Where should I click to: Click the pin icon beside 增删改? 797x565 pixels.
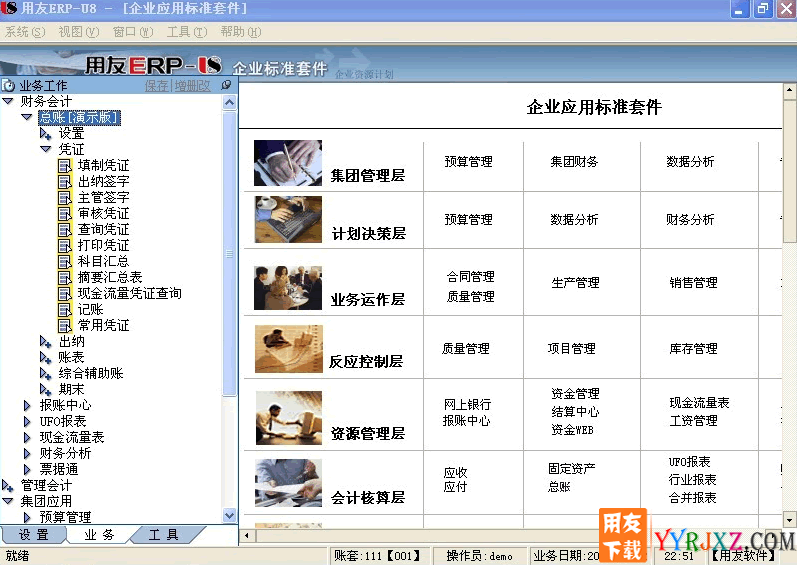pyautogui.click(x=227, y=85)
